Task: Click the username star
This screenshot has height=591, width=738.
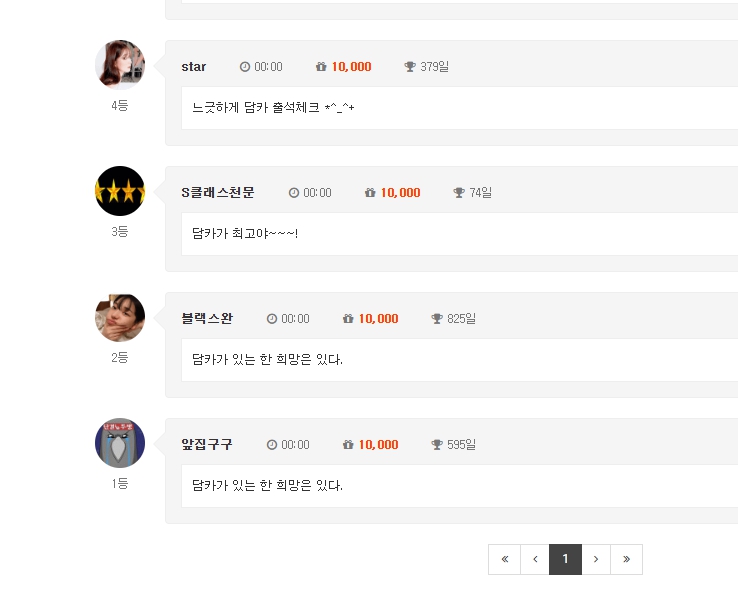Action: (194, 67)
